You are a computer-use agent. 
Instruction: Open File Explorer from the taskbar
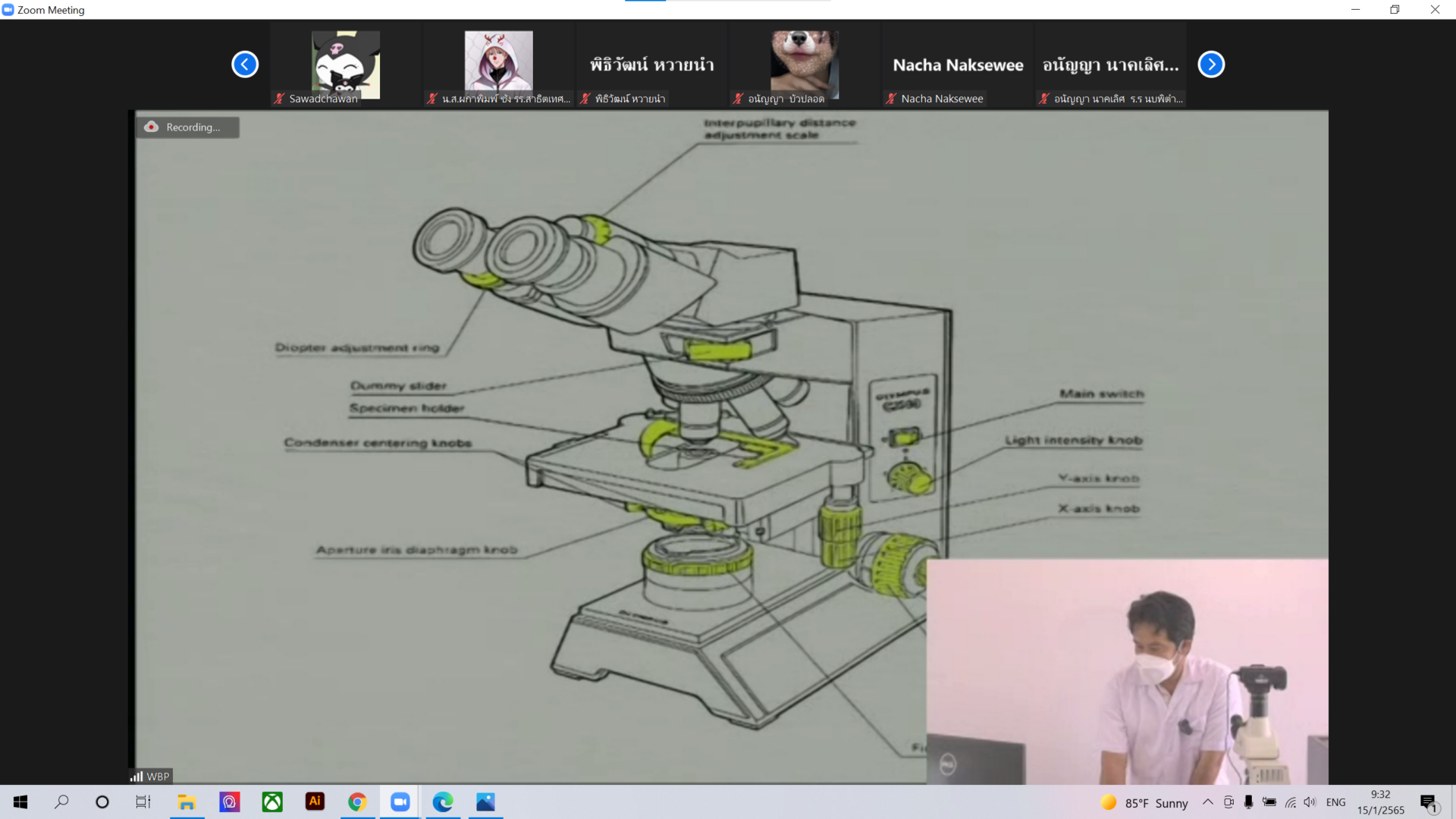tap(187, 802)
